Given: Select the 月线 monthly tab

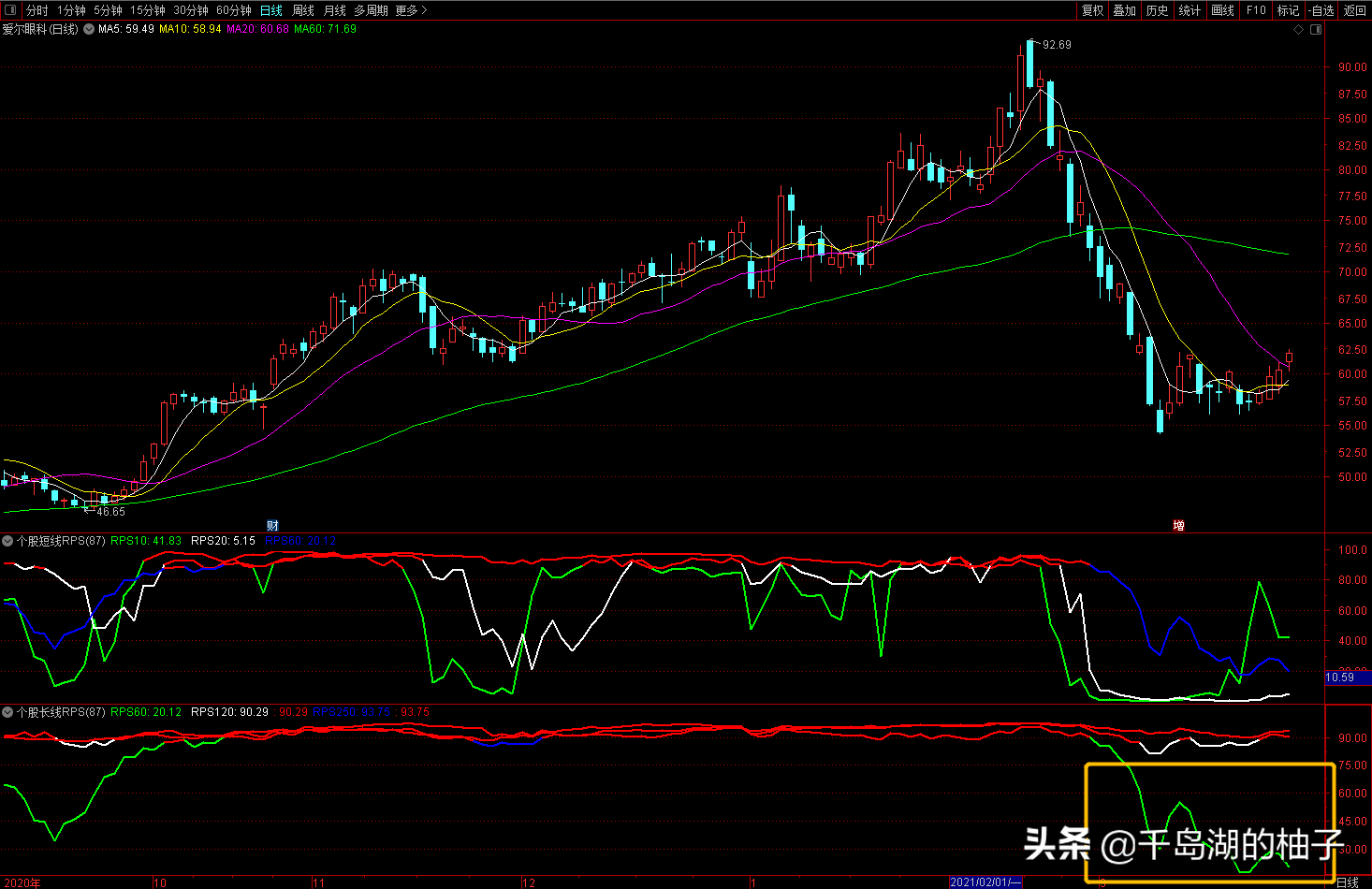Looking at the screenshot, I should pos(334,10).
